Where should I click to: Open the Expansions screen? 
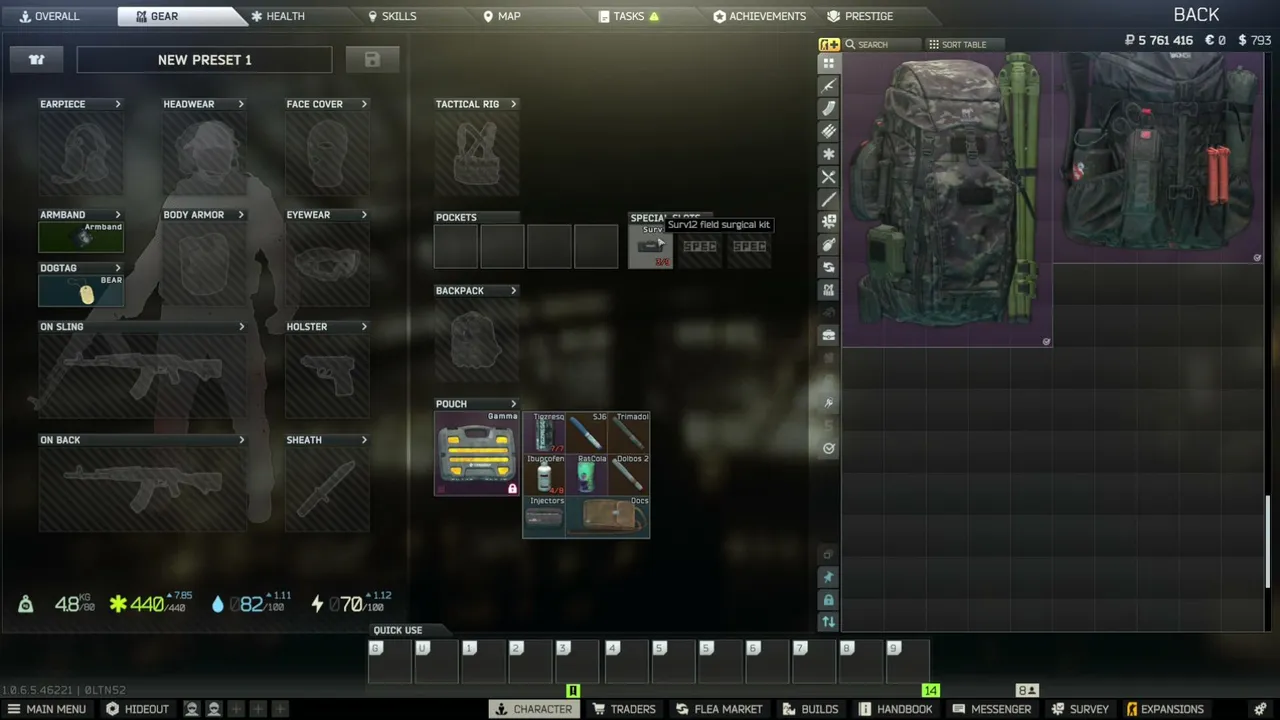(x=1165, y=709)
